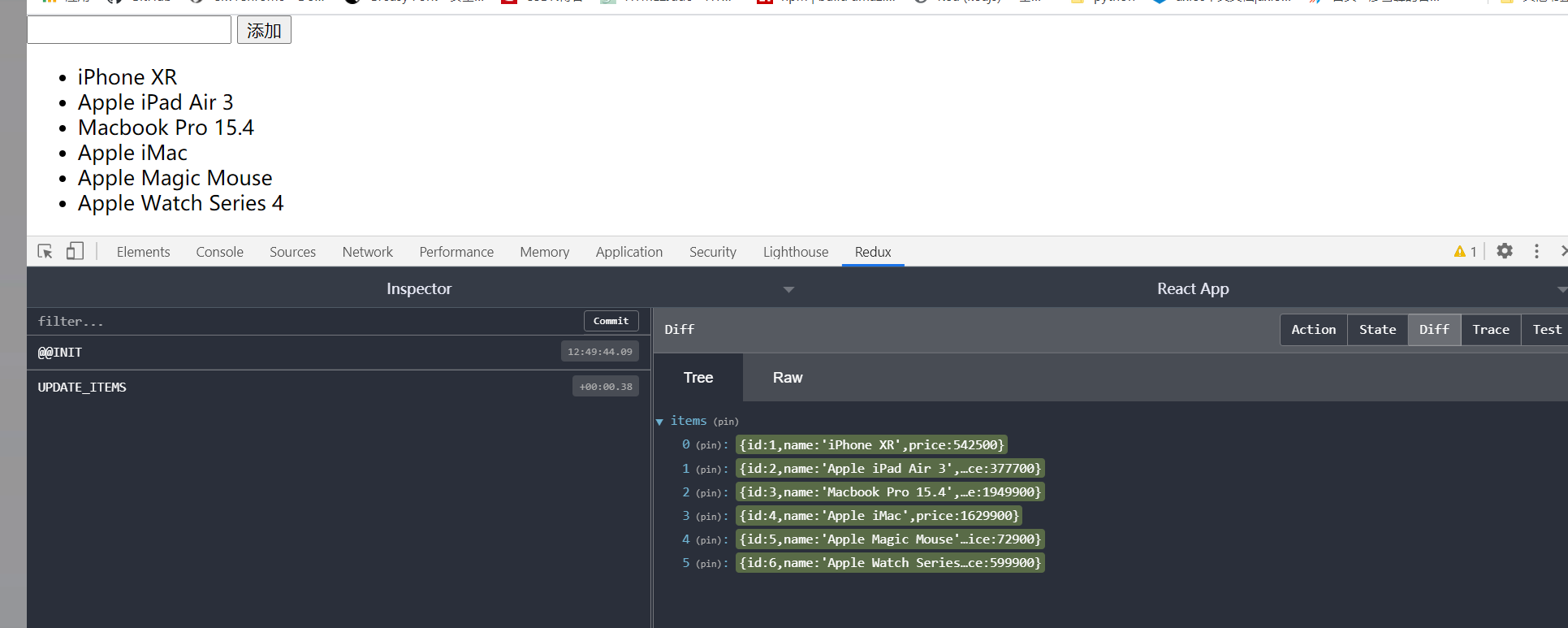Click the +00:00.38 timestamp
Viewport: 1568px width, 628px height.
coord(605,387)
